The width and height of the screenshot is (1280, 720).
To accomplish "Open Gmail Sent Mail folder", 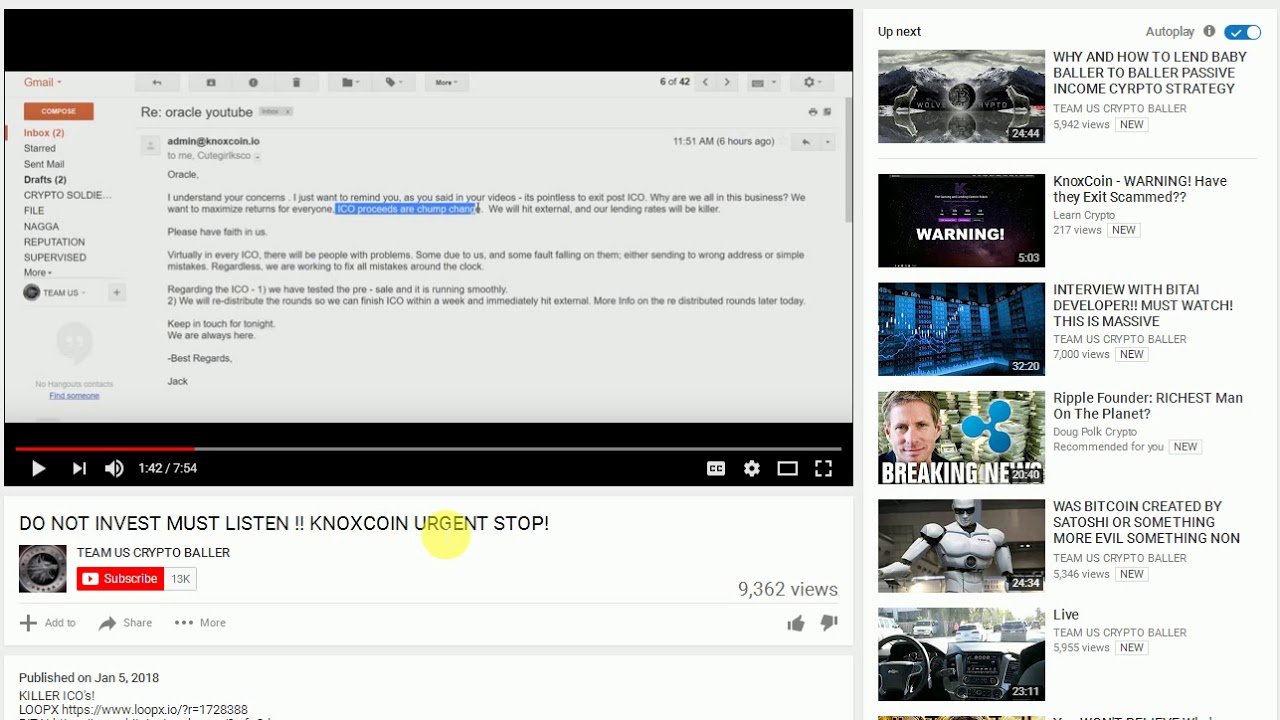I will (44, 164).
